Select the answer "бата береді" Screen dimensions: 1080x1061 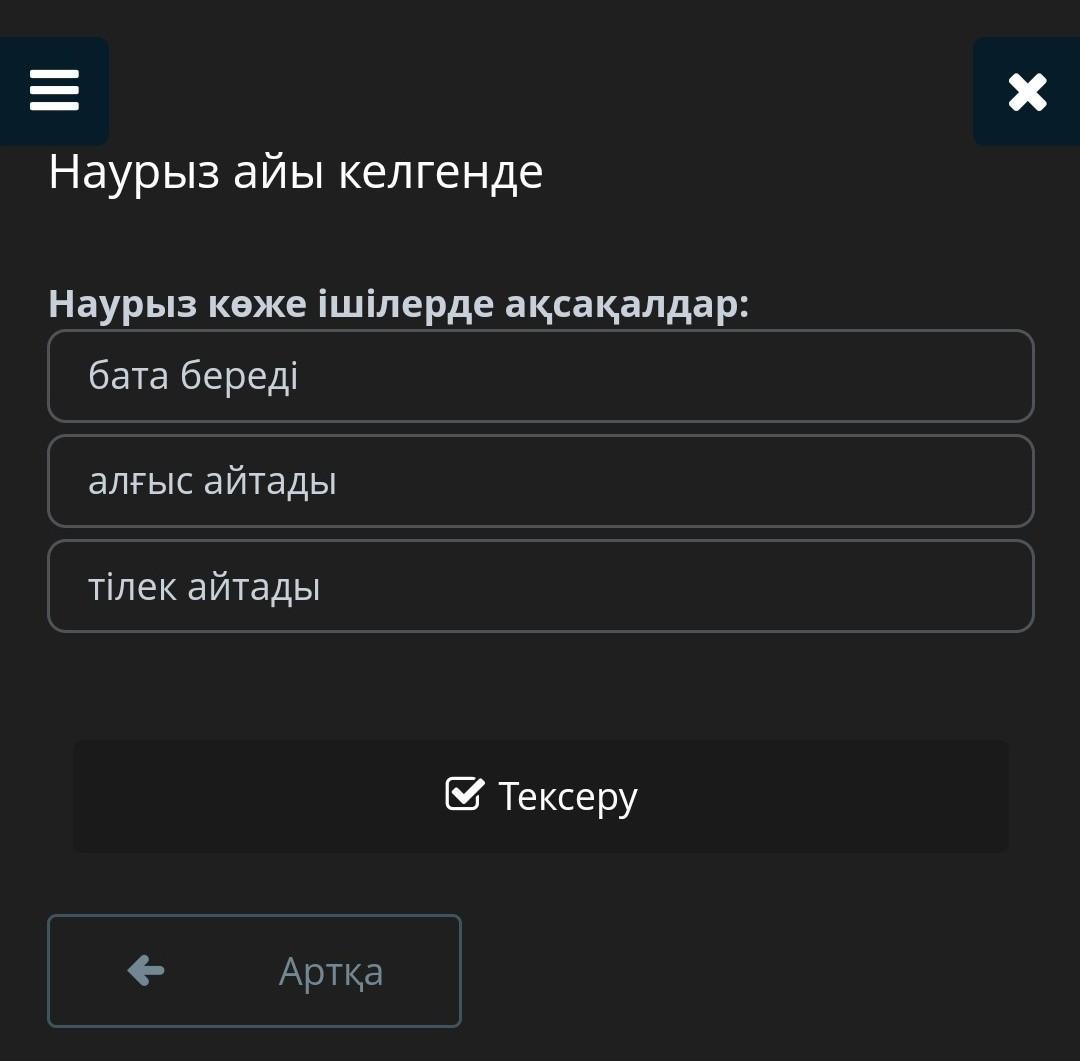coord(540,376)
